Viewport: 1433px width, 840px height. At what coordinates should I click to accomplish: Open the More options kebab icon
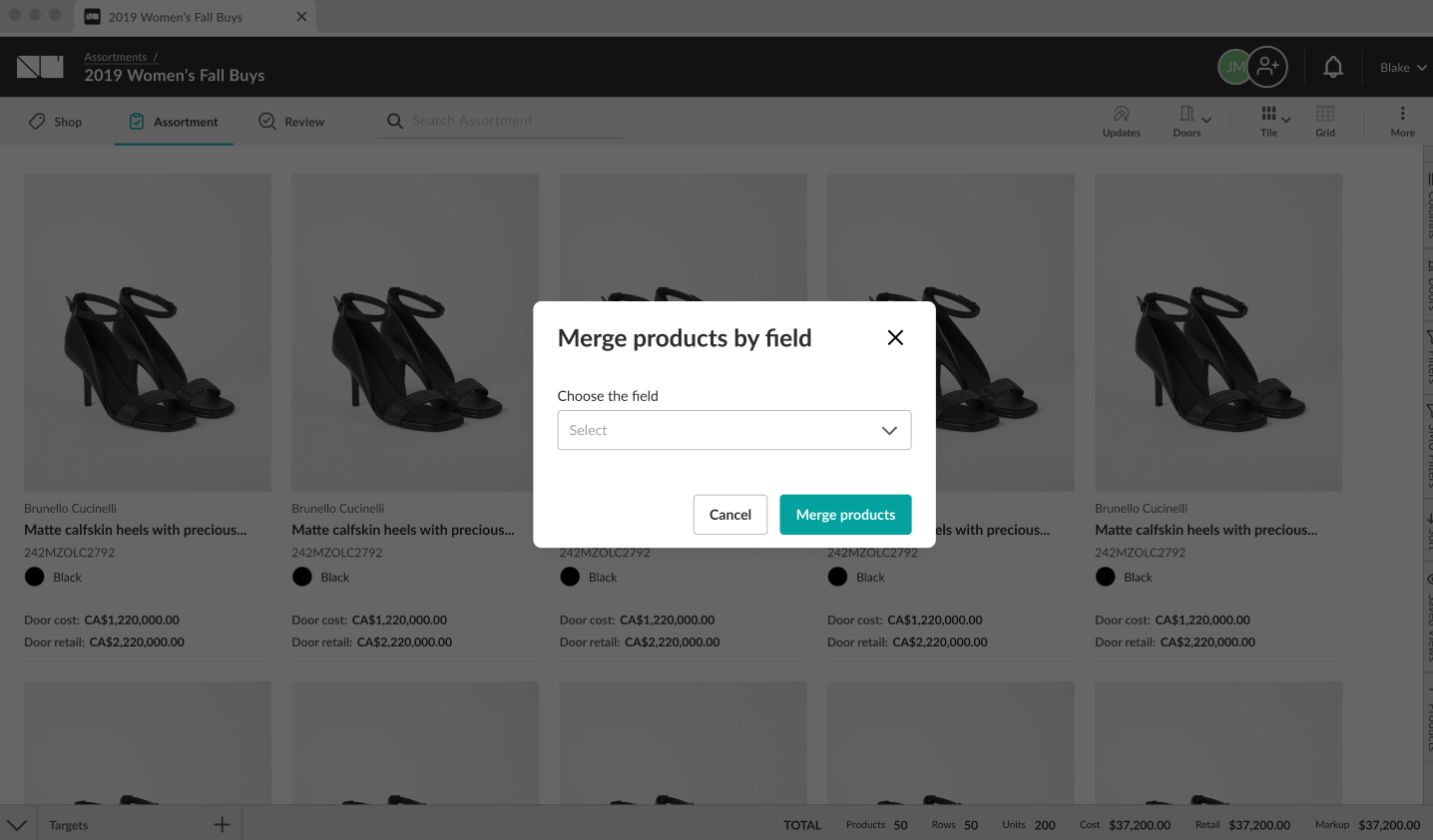point(1402,121)
